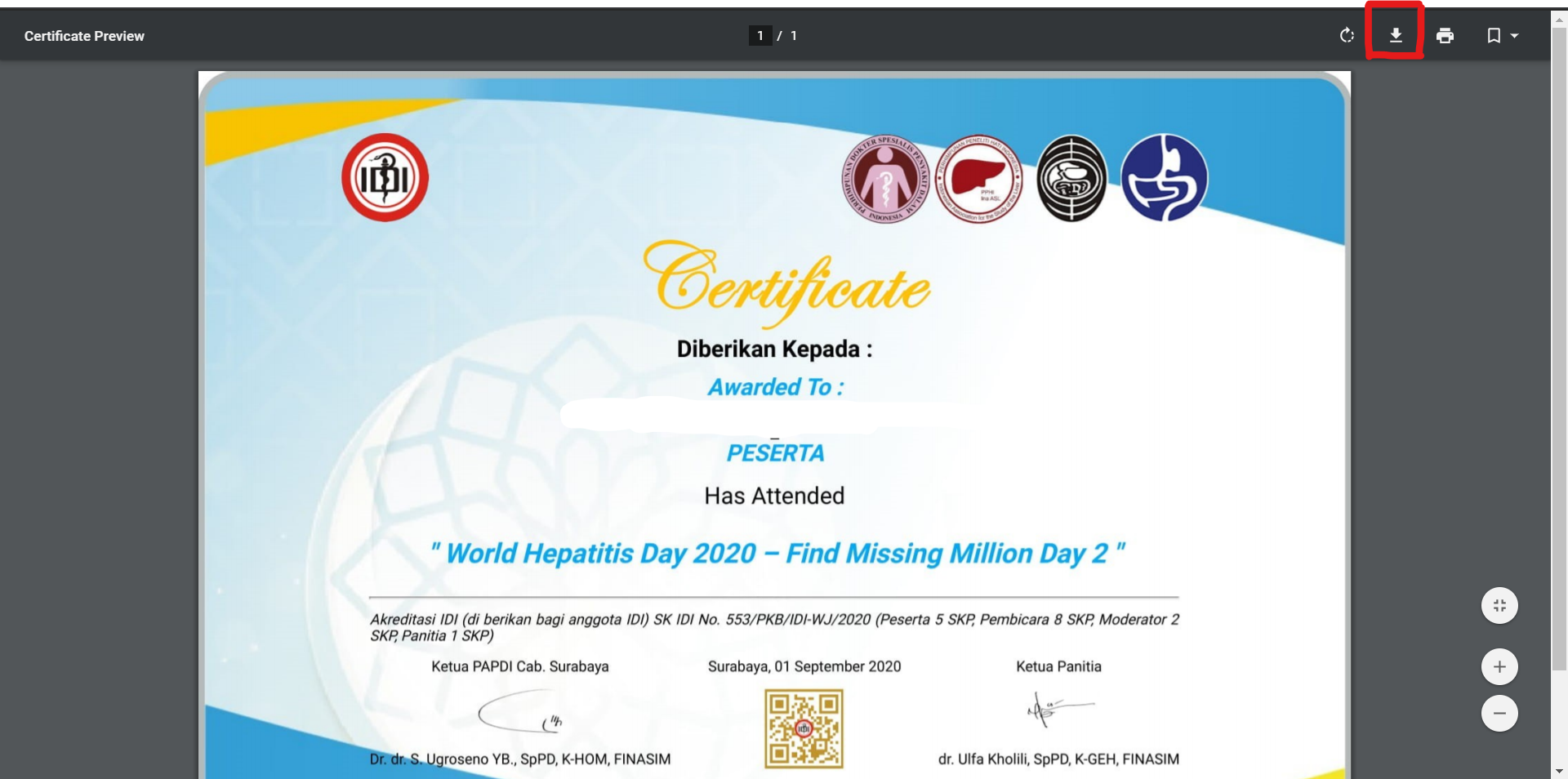Click the Certificate Preview title
This screenshot has height=779, width=1568.
84,36
